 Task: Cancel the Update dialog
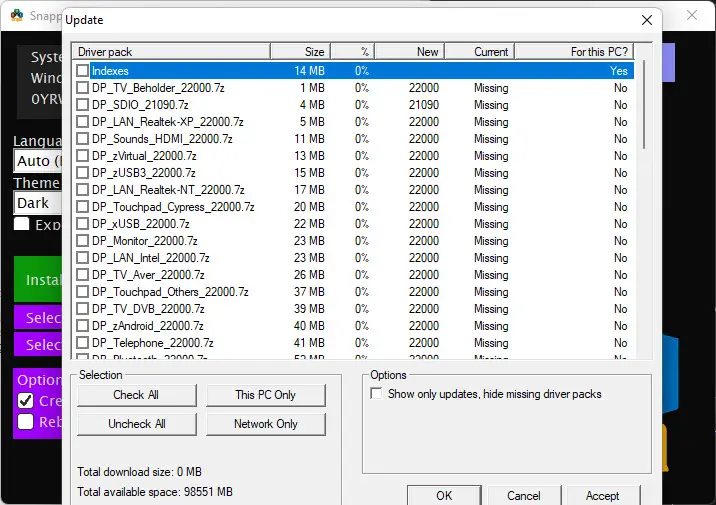coord(524,495)
